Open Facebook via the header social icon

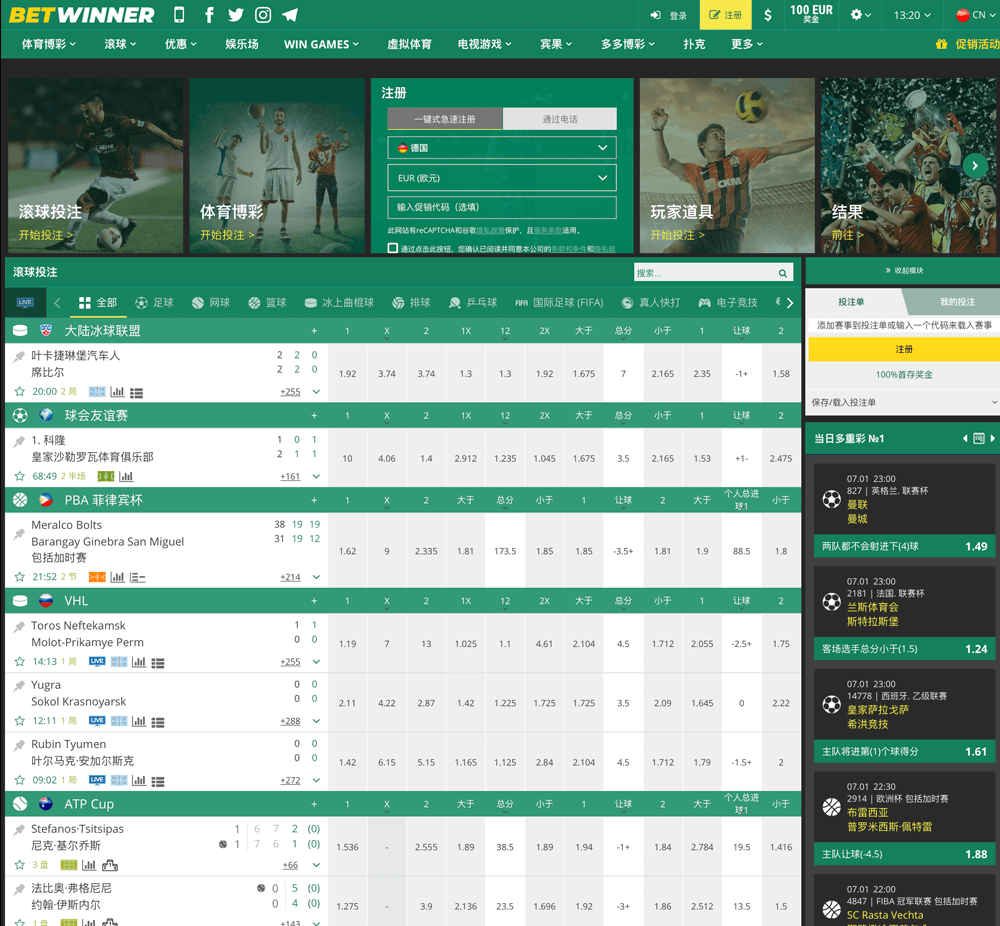point(209,15)
